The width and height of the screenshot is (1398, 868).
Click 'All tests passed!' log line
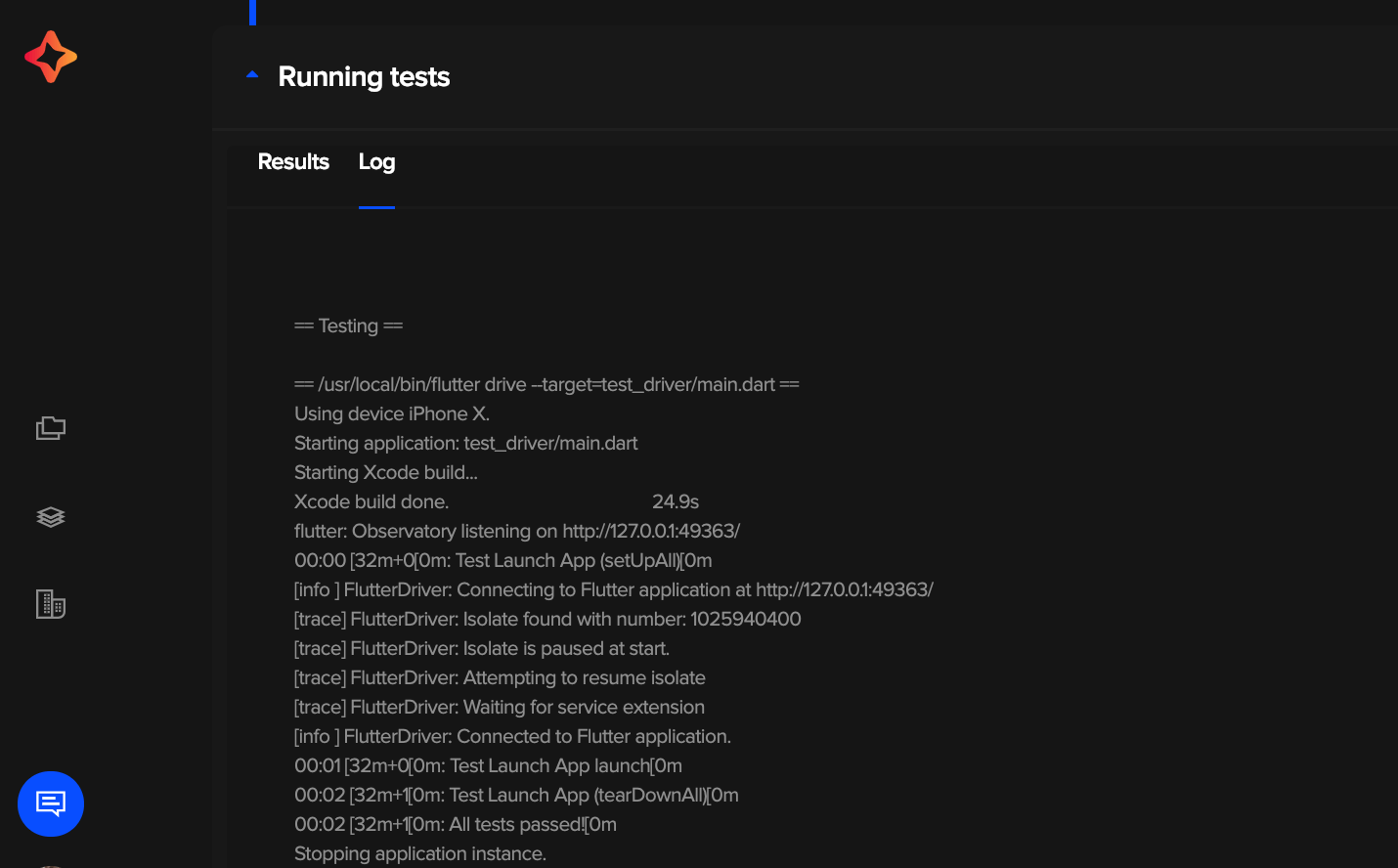tap(456, 824)
